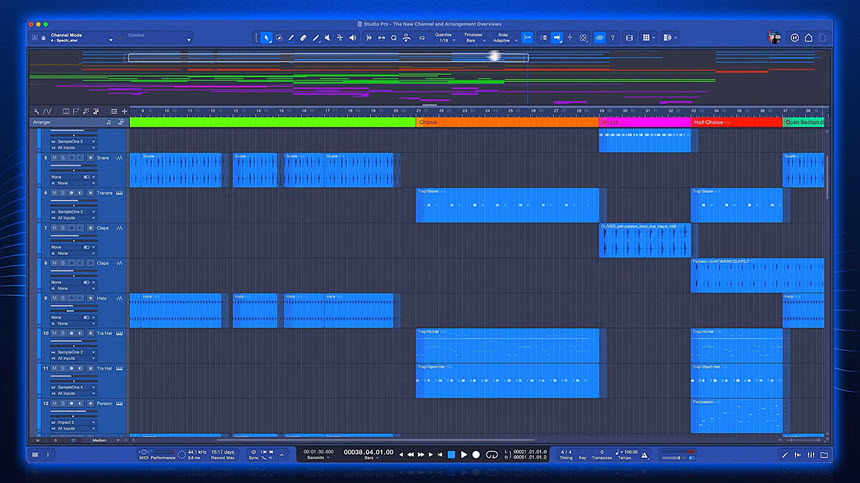Select the Trap Hi-Hat clip in Chorus
This screenshot has height=483, width=860.
coord(507,345)
